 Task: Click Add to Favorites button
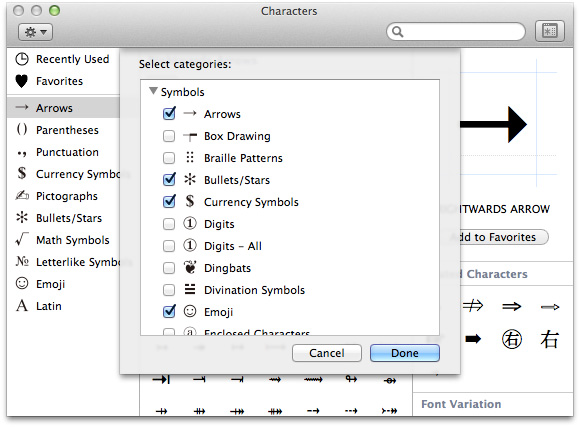(498, 237)
